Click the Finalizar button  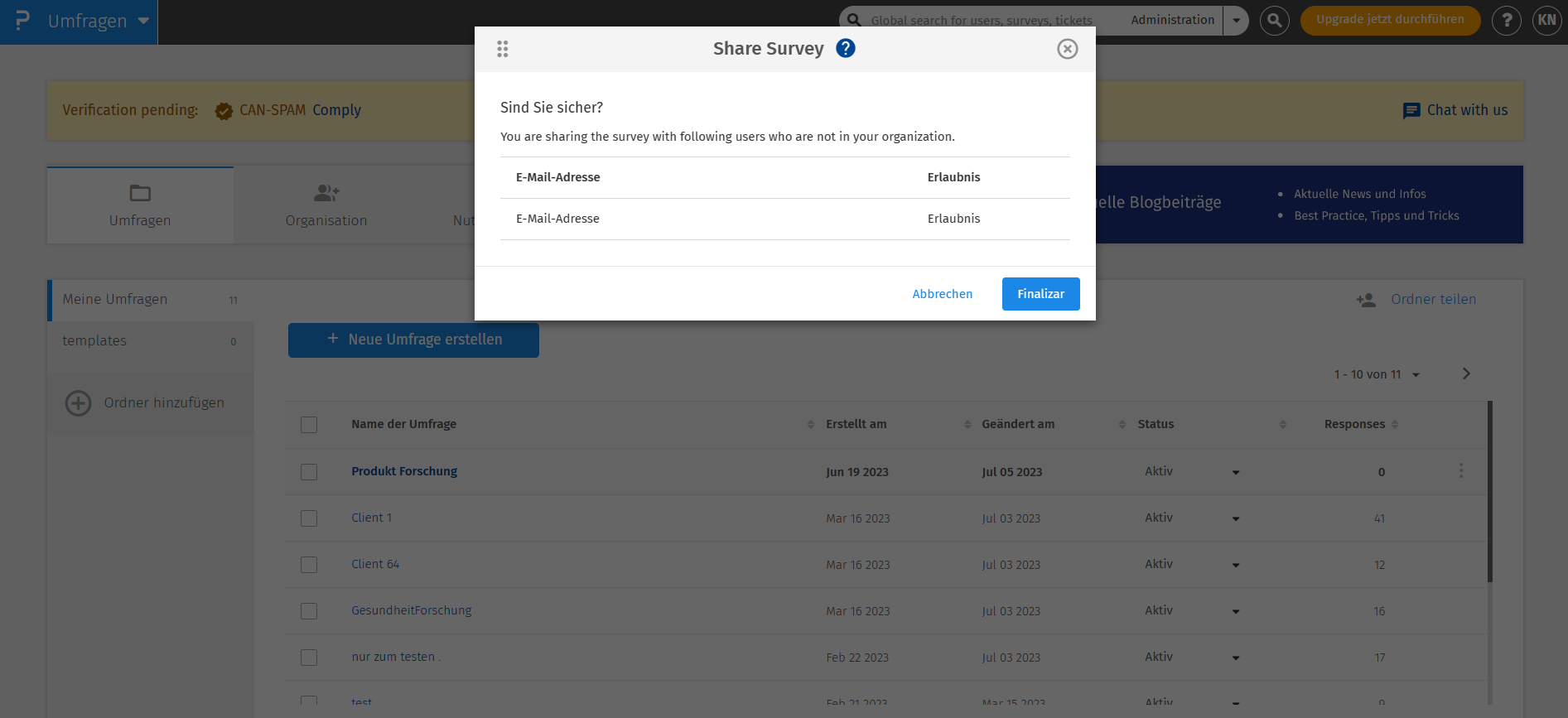point(1041,294)
